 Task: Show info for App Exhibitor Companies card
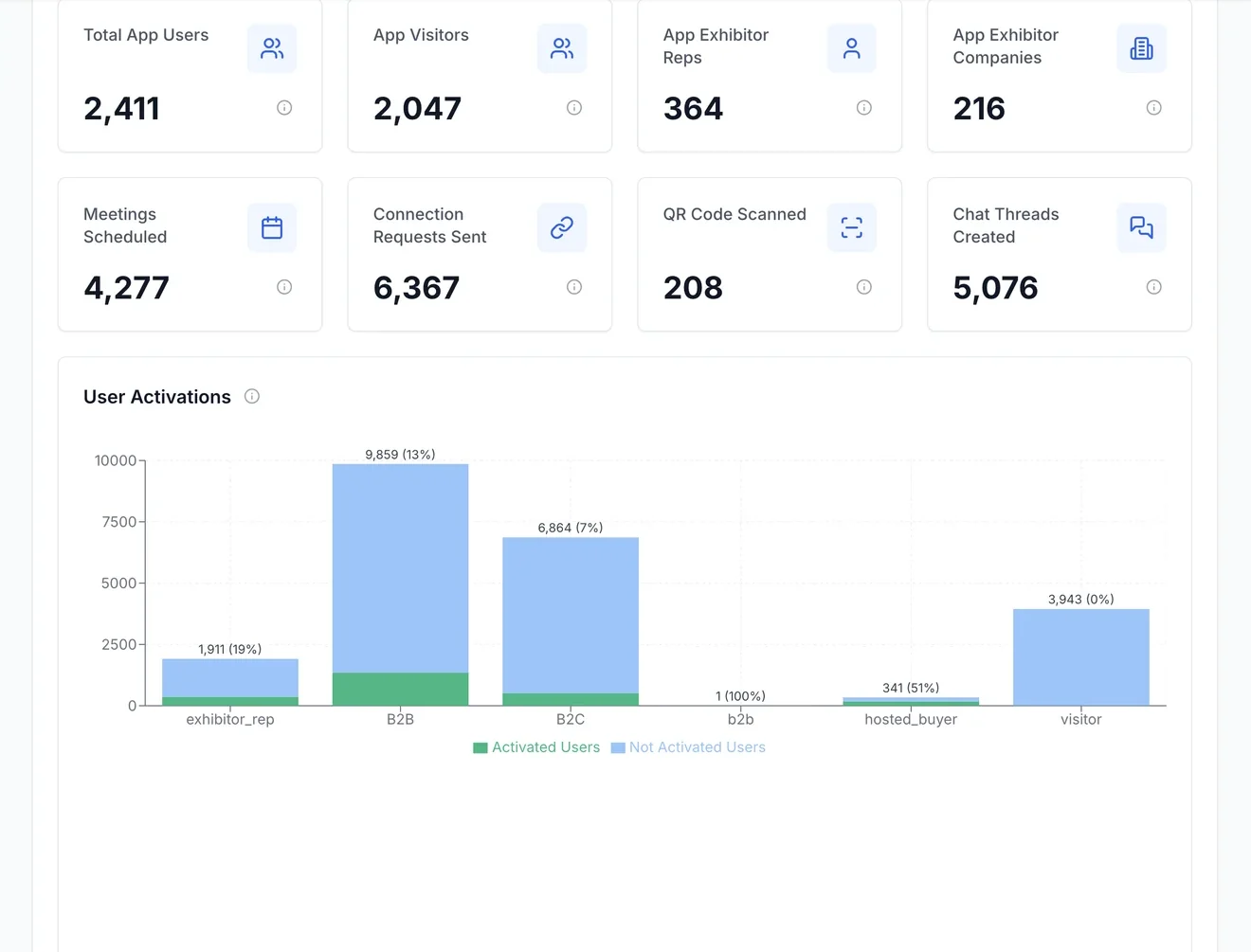(1154, 108)
